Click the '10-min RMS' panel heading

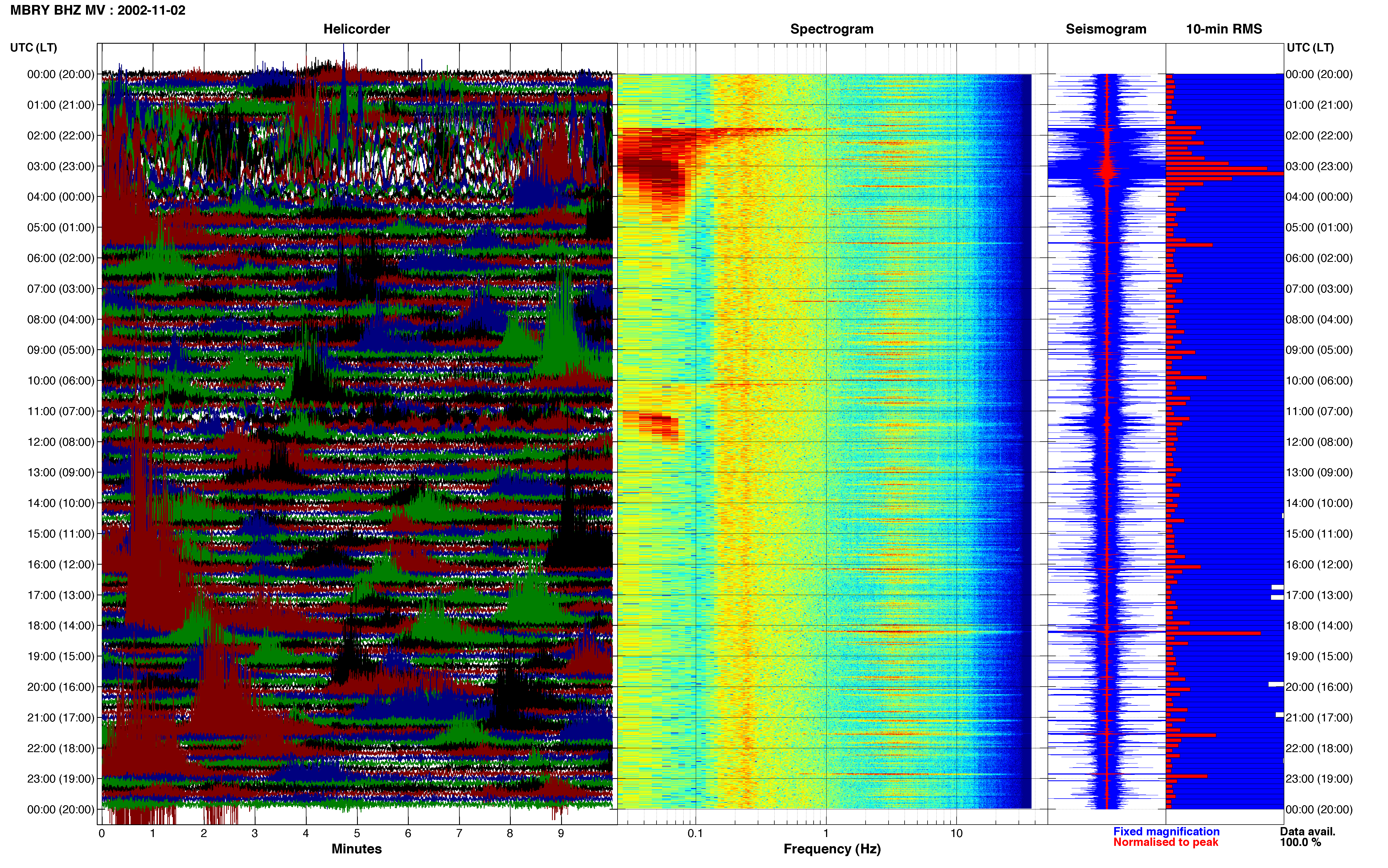click(x=1224, y=29)
